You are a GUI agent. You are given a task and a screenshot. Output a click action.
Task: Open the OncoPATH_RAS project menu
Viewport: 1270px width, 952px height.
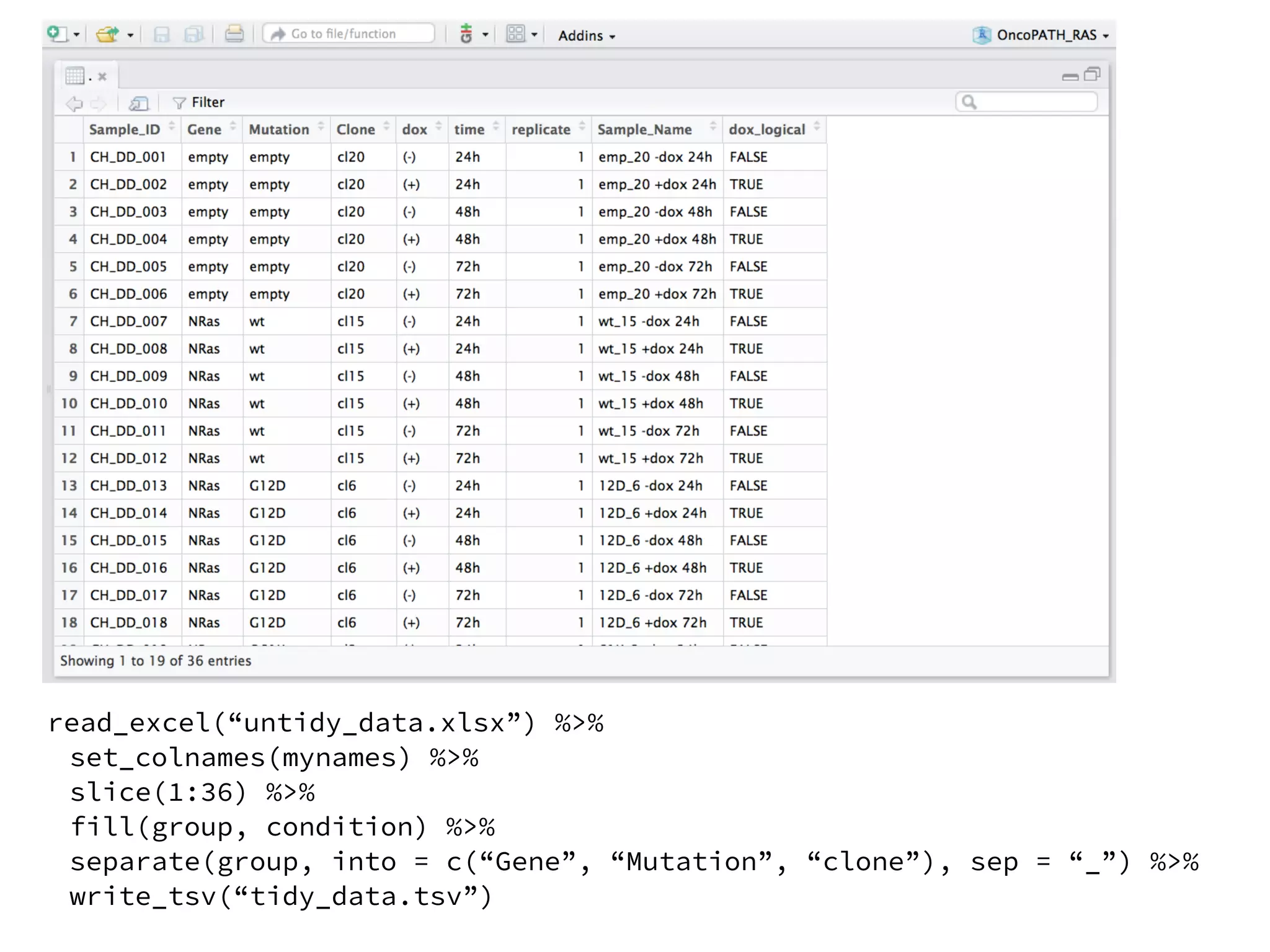[x=1040, y=35]
